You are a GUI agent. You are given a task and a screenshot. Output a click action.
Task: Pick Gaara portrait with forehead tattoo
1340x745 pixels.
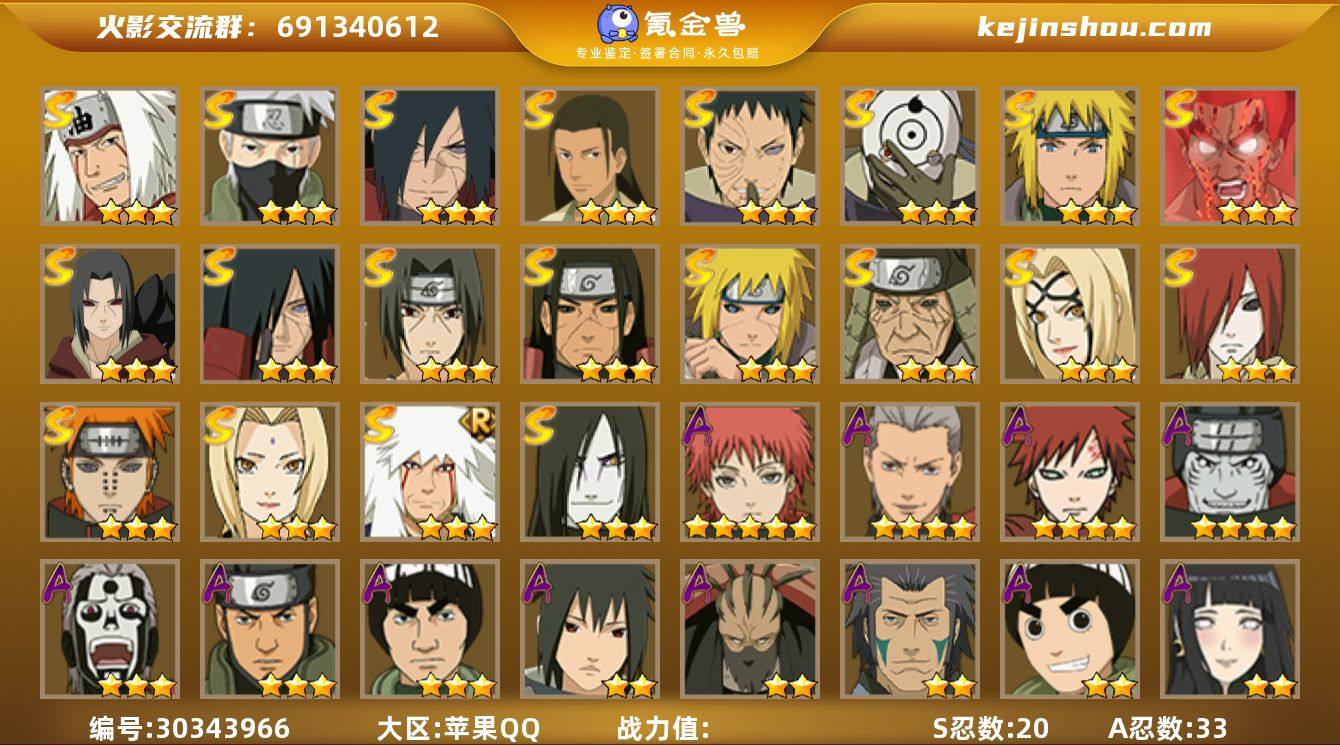1069,472
